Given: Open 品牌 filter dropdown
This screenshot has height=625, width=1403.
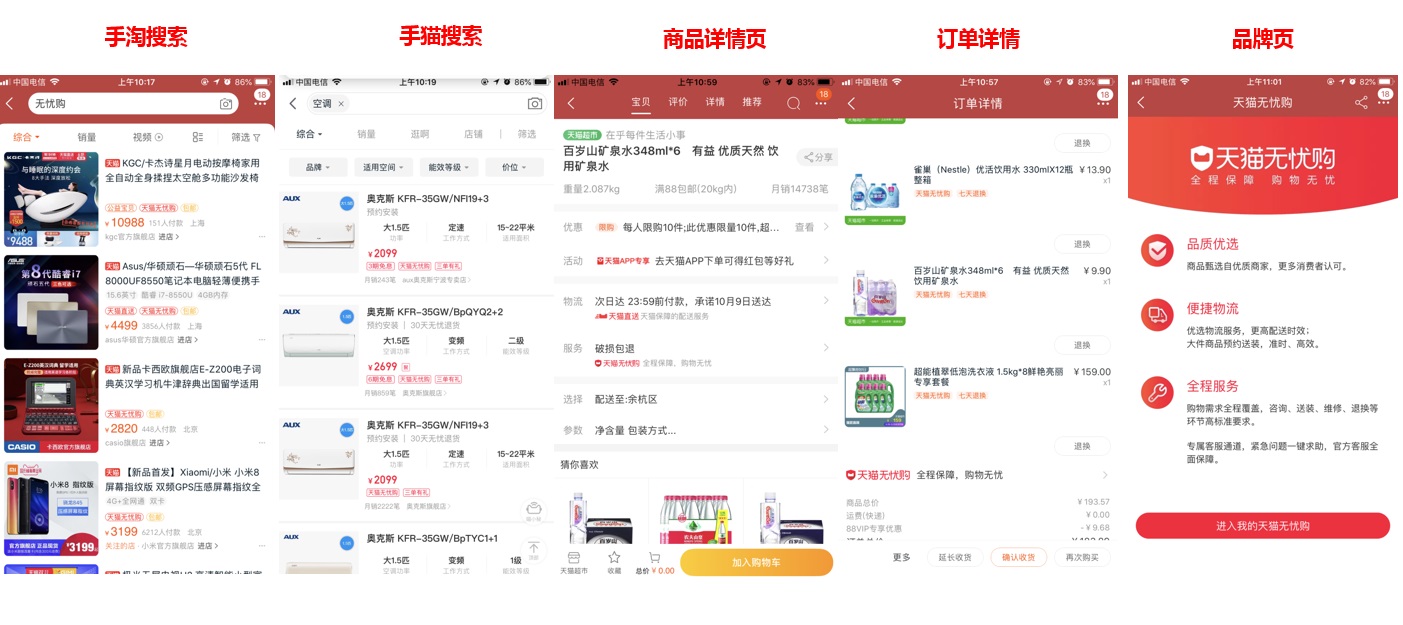Looking at the screenshot, I should (319, 167).
